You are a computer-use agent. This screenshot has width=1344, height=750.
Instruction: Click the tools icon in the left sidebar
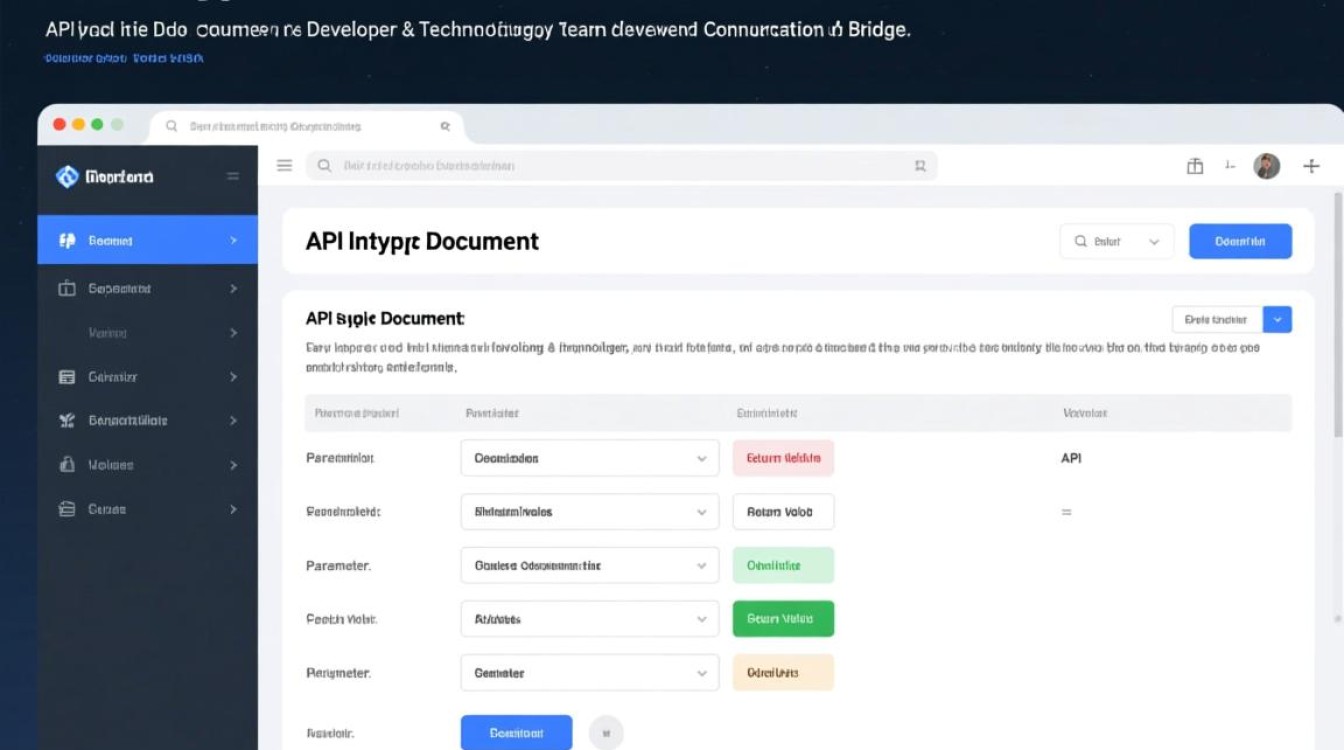click(x=67, y=421)
